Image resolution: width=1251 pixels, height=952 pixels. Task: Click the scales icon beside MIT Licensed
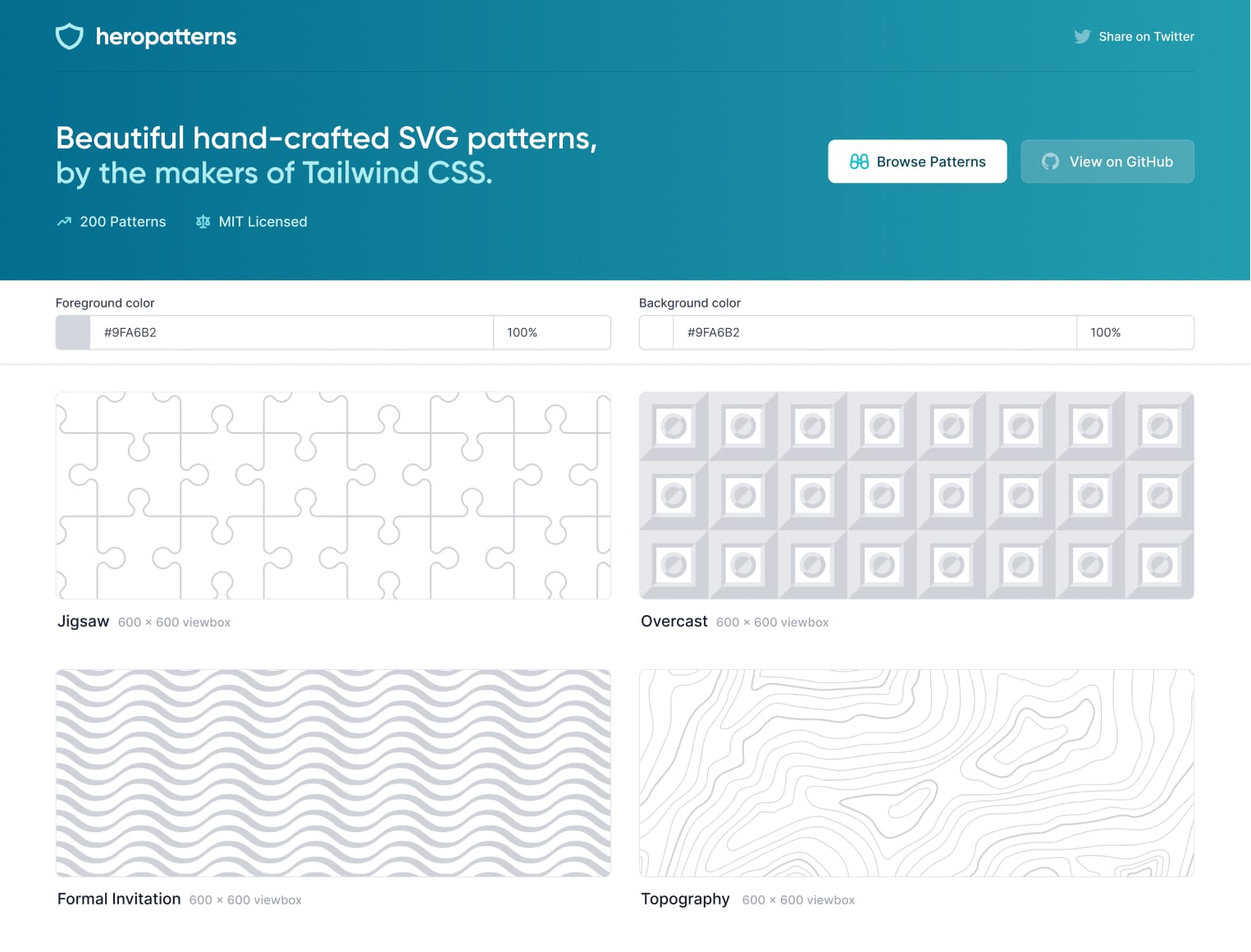[203, 221]
